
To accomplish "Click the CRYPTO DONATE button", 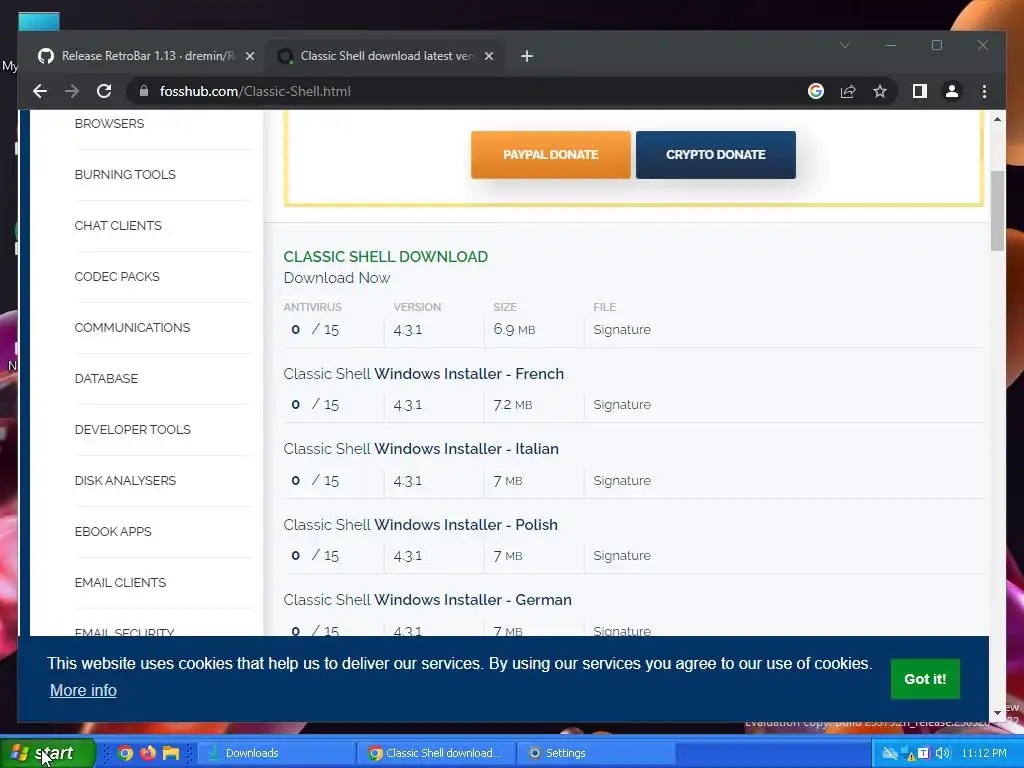I will (716, 155).
